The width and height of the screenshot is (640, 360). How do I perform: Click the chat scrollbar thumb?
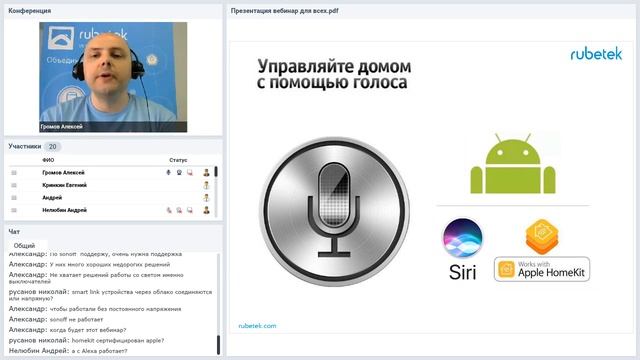pos(218,345)
